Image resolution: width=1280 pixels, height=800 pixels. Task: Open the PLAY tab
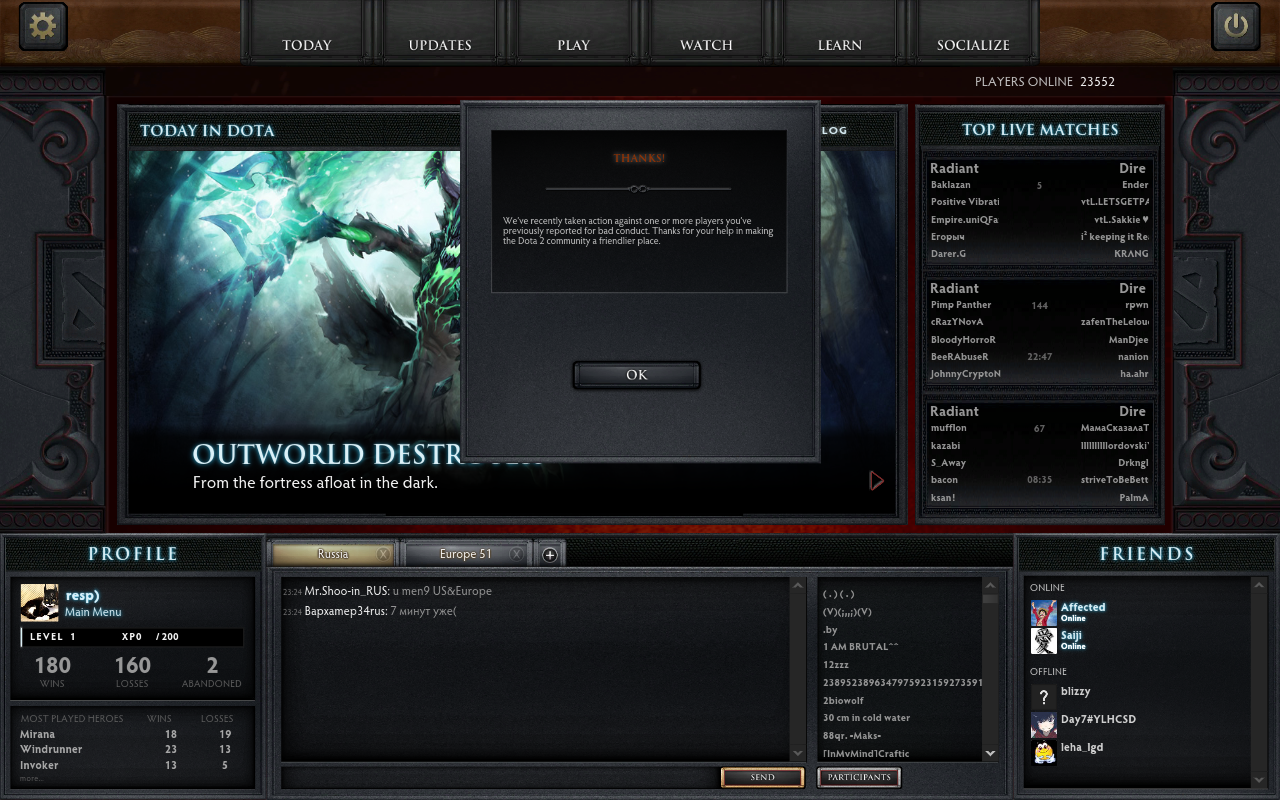coord(574,44)
